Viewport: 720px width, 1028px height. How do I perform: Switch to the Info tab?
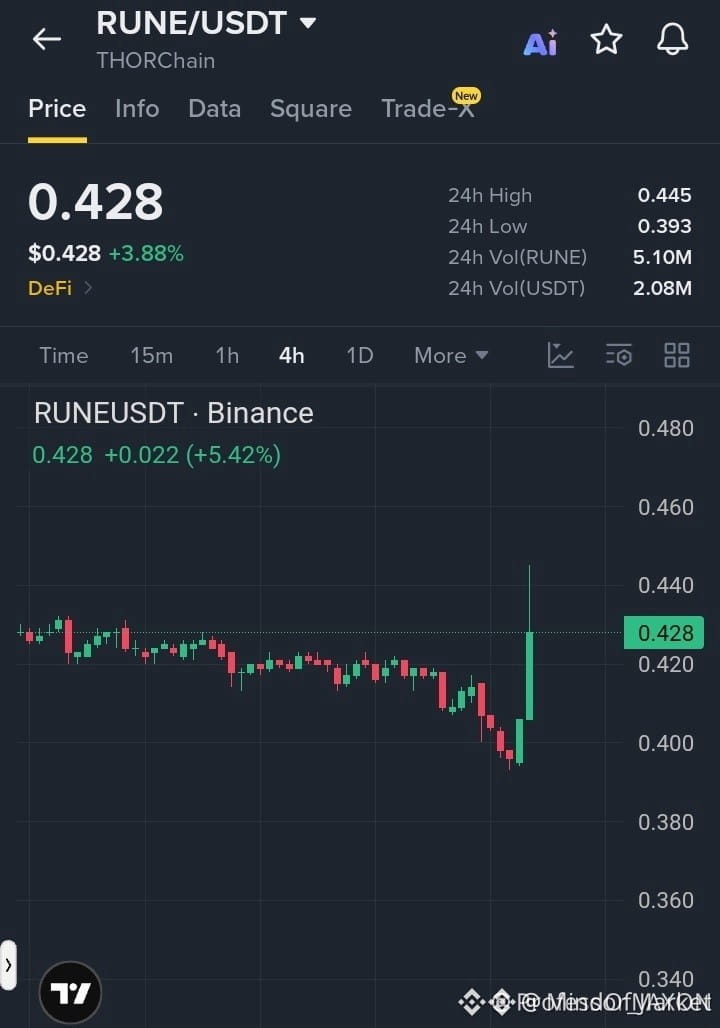coord(137,109)
